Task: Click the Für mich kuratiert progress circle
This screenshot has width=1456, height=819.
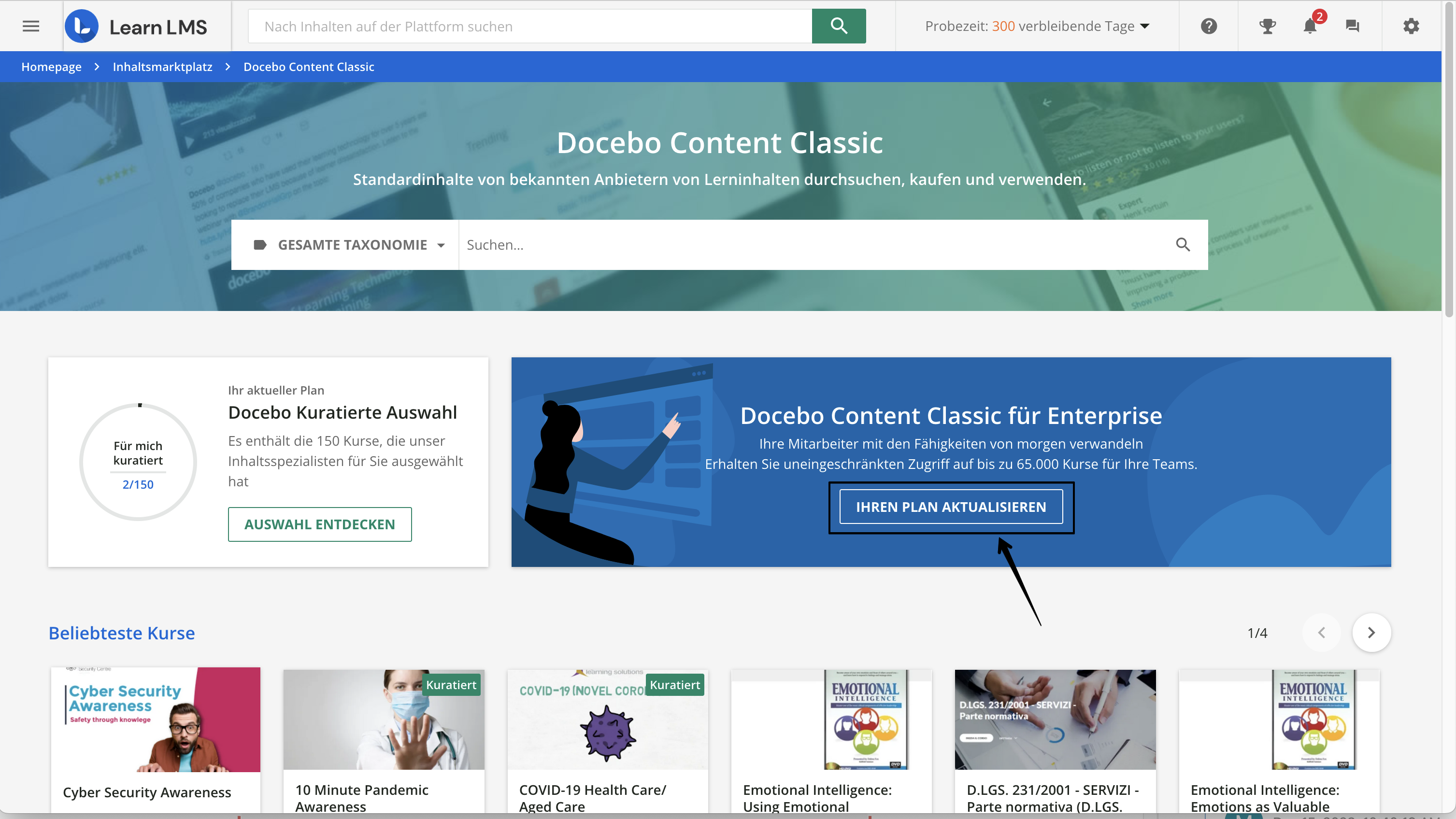Action: (x=138, y=462)
